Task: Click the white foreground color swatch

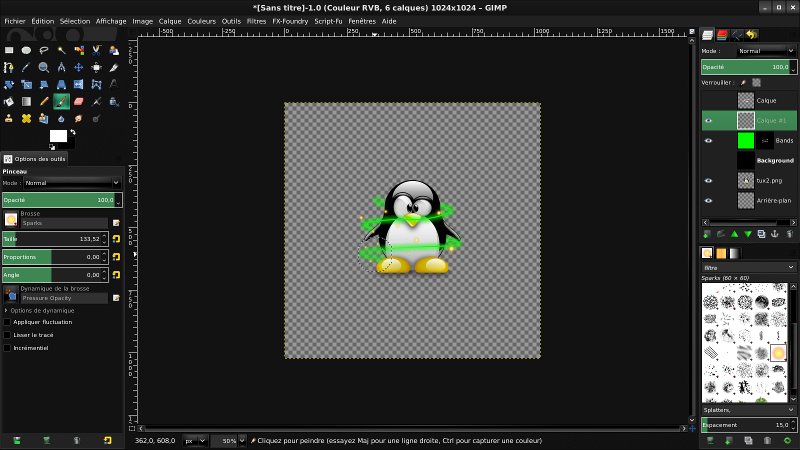Action: [58, 136]
